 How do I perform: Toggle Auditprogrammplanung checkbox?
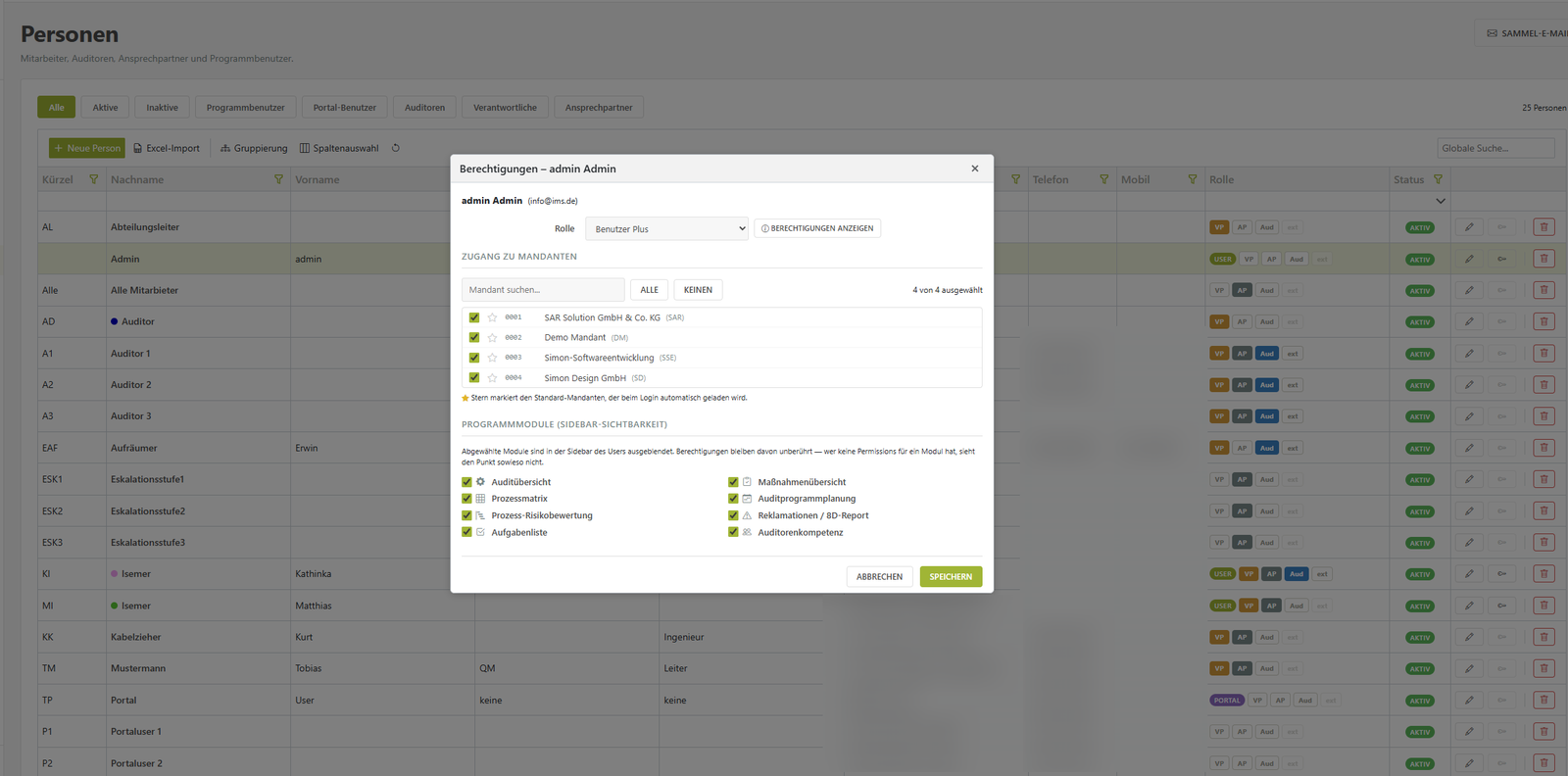(733, 499)
